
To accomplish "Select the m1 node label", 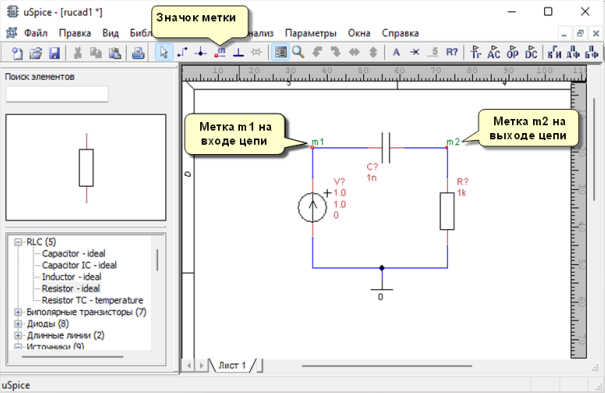I will (x=318, y=142).
